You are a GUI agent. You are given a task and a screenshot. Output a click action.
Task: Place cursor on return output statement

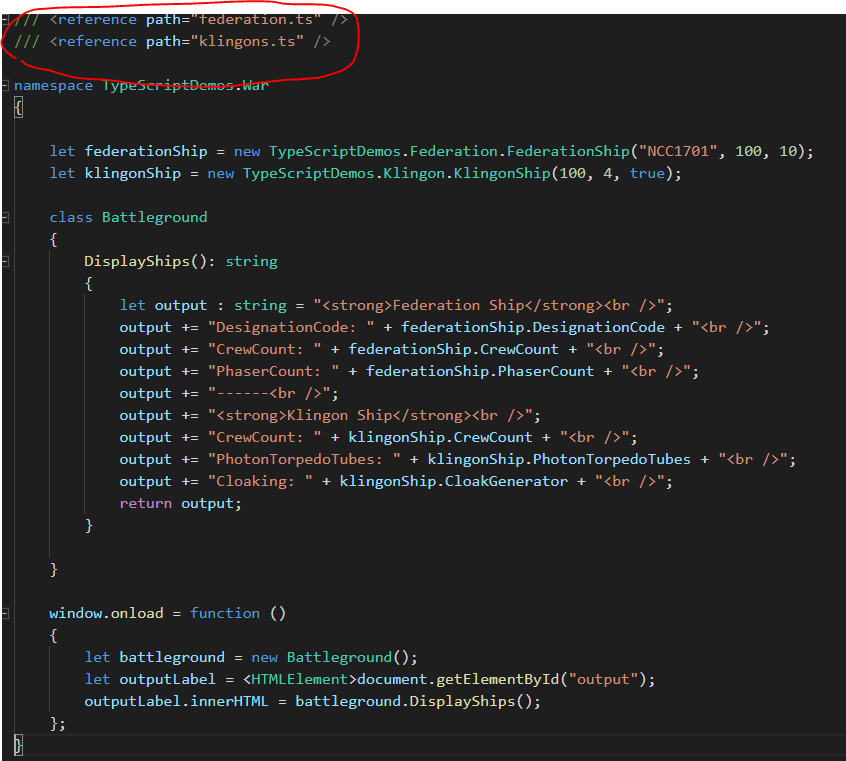pos(180,503)
